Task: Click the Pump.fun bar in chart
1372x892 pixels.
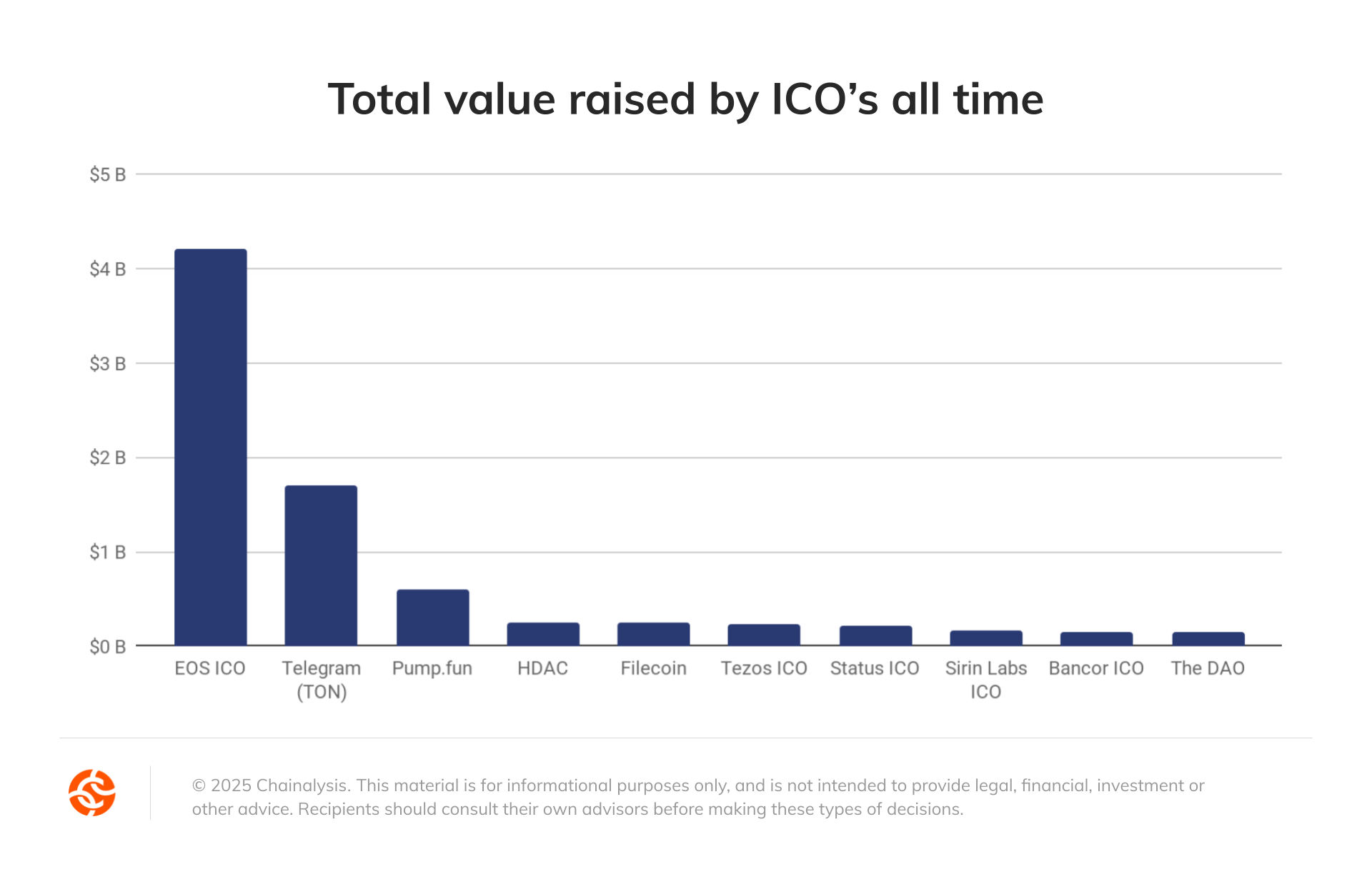Action: coord(432,617)
